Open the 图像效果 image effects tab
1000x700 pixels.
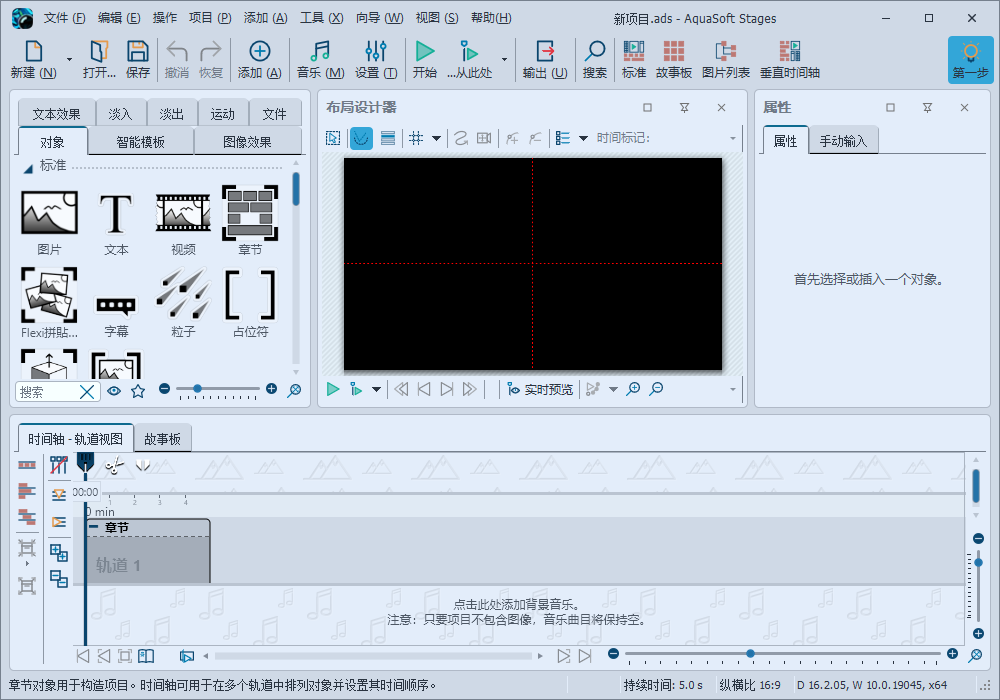tap(247, 142)
